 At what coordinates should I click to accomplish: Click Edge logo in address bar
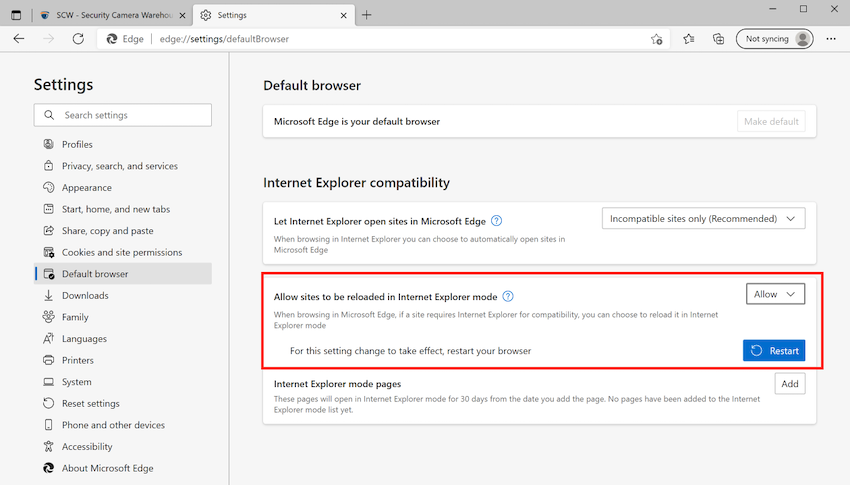pyautogui.click(x=112, y=39)
